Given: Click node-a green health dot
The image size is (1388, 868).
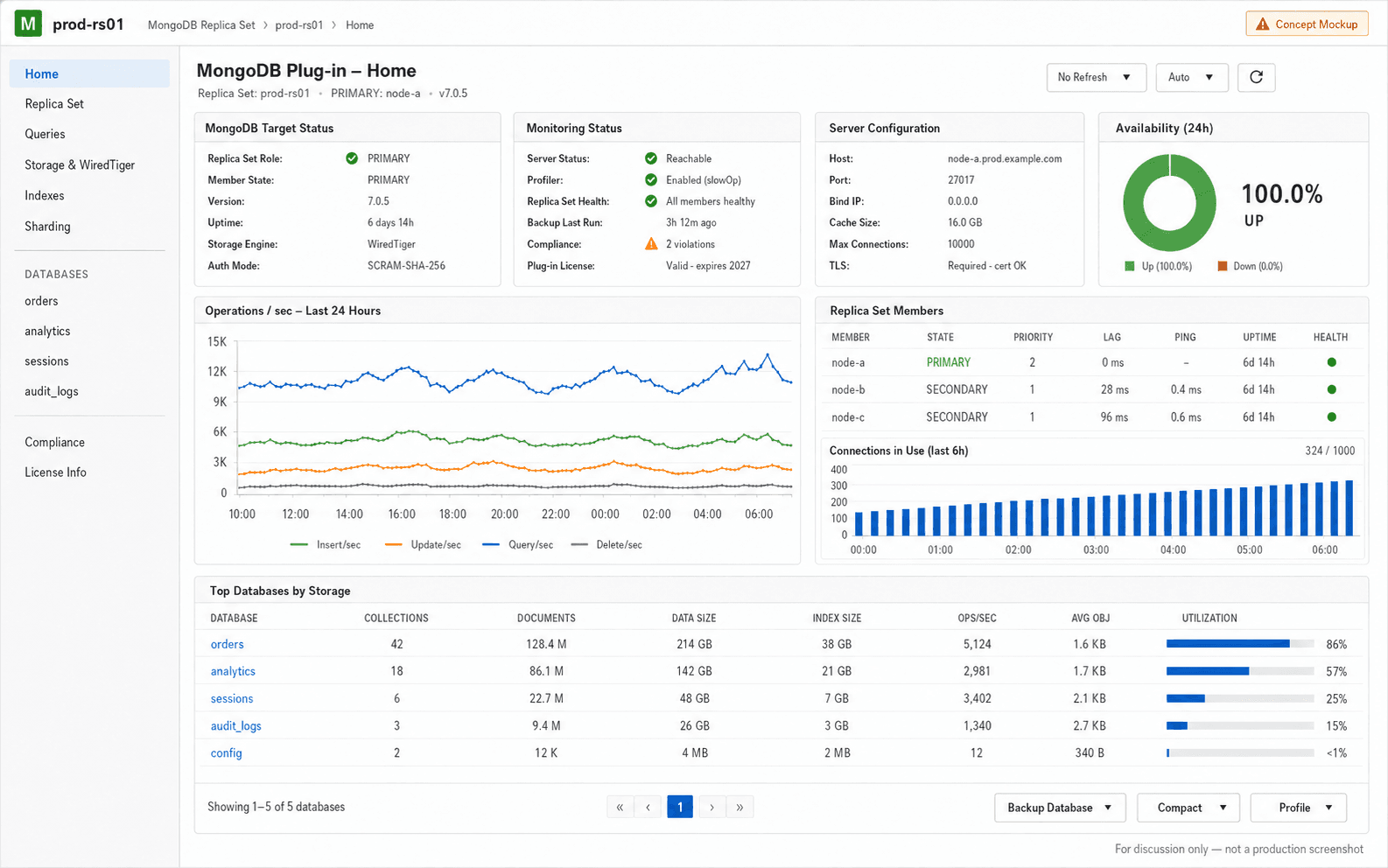Looking at the screenshot, I should [1331, 362].
